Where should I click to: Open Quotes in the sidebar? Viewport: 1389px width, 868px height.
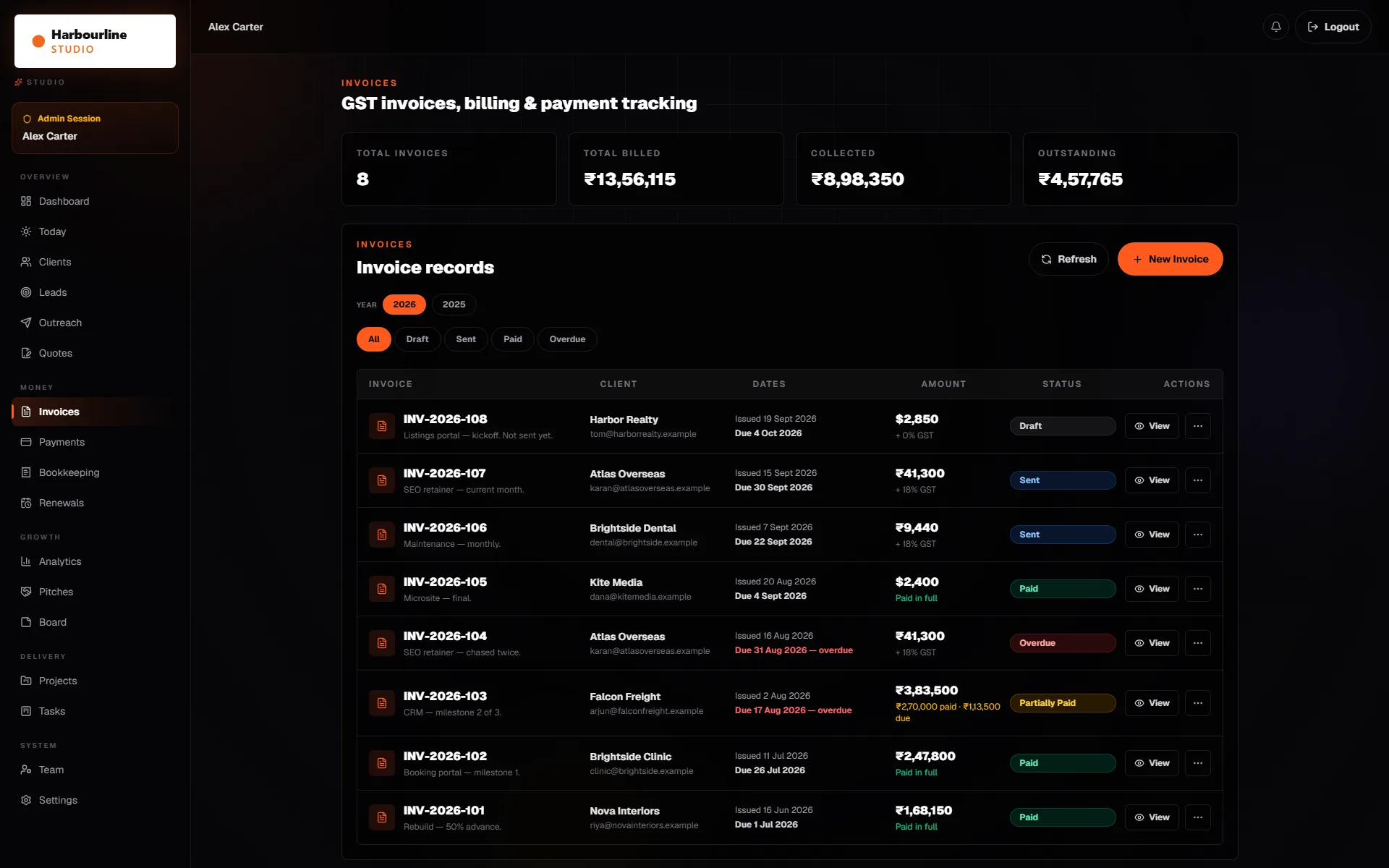pos(95,353)
